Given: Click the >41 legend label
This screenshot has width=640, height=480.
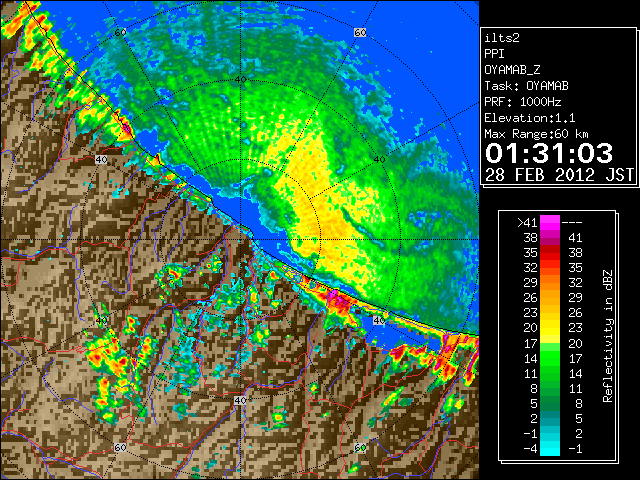Looking at the screenshot, I should (x=527, y=222).
